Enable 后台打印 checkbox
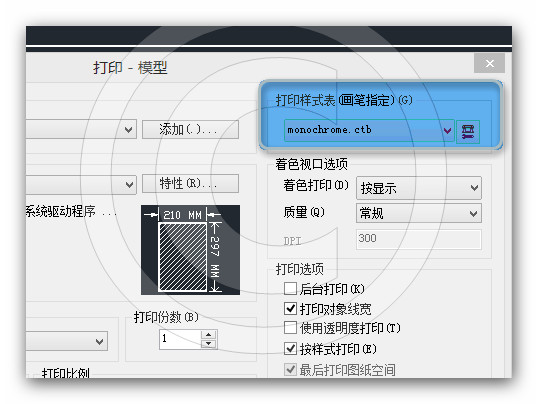This screenshot has width=538, height=404. click(290, 289)
